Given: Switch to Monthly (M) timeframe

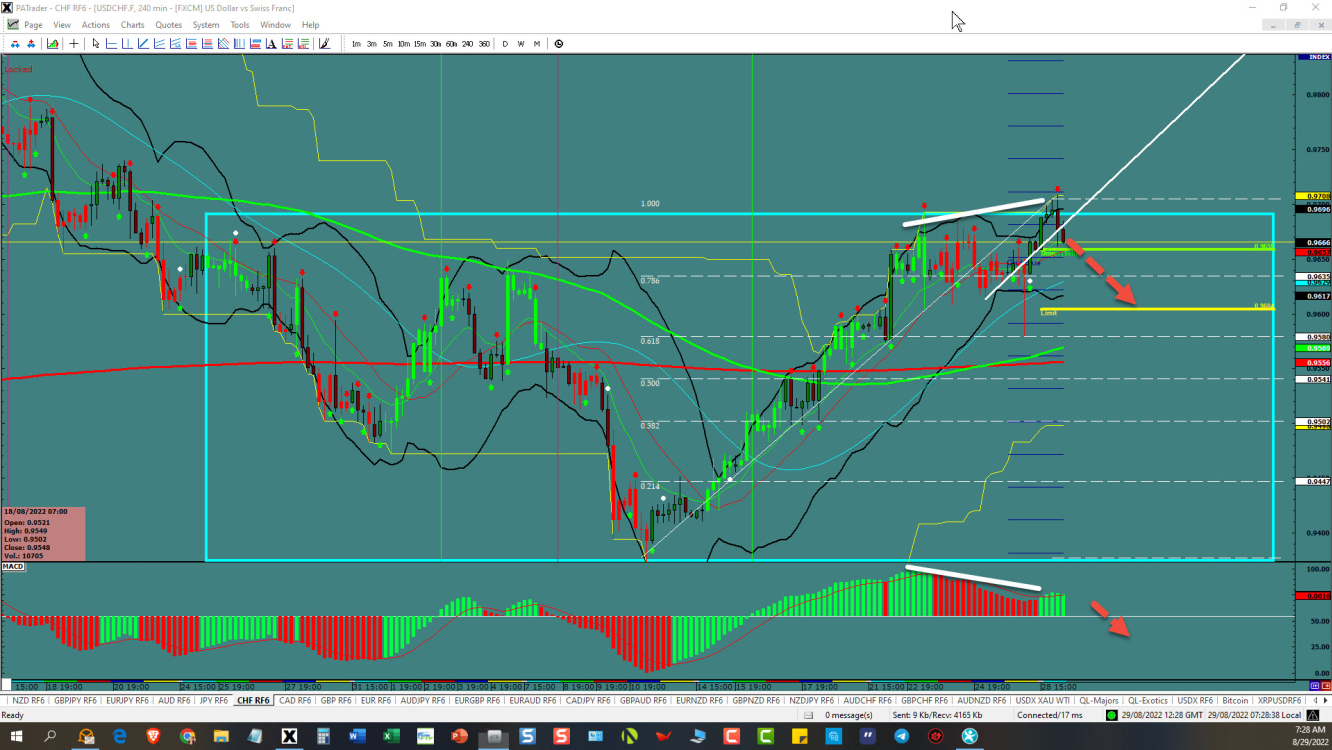Looking at the screenshot, I should pyautogui.click(x=537, y=43).
